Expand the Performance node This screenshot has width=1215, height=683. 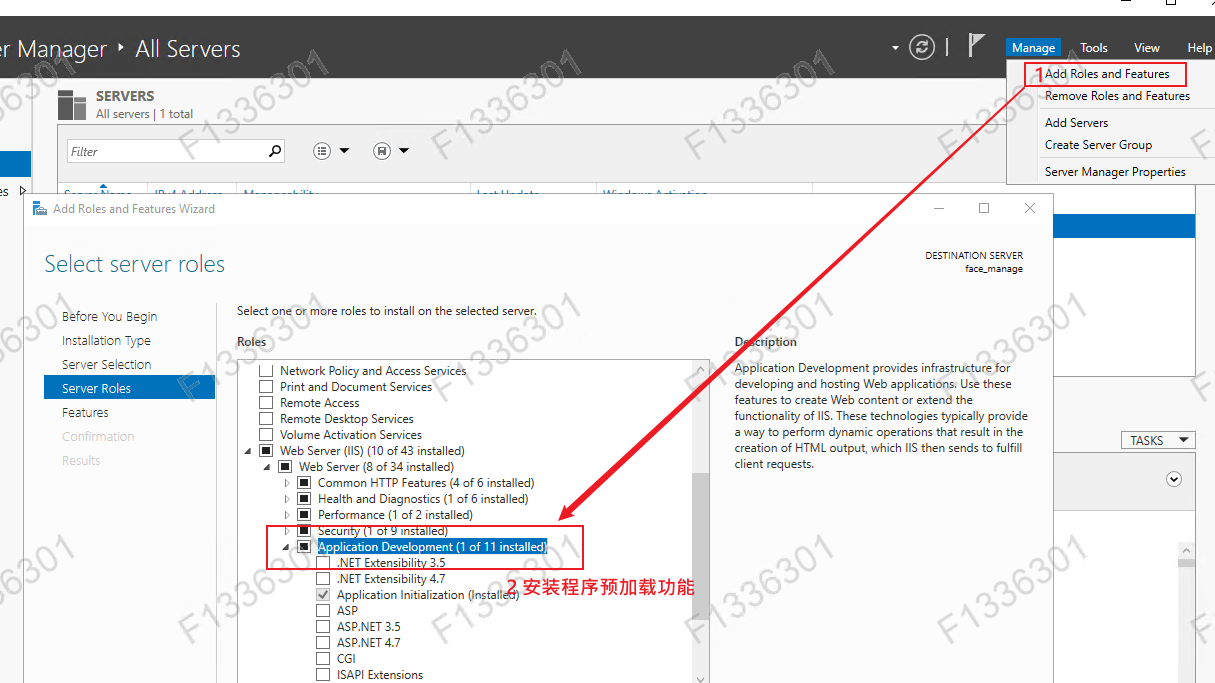click(286, 515)
